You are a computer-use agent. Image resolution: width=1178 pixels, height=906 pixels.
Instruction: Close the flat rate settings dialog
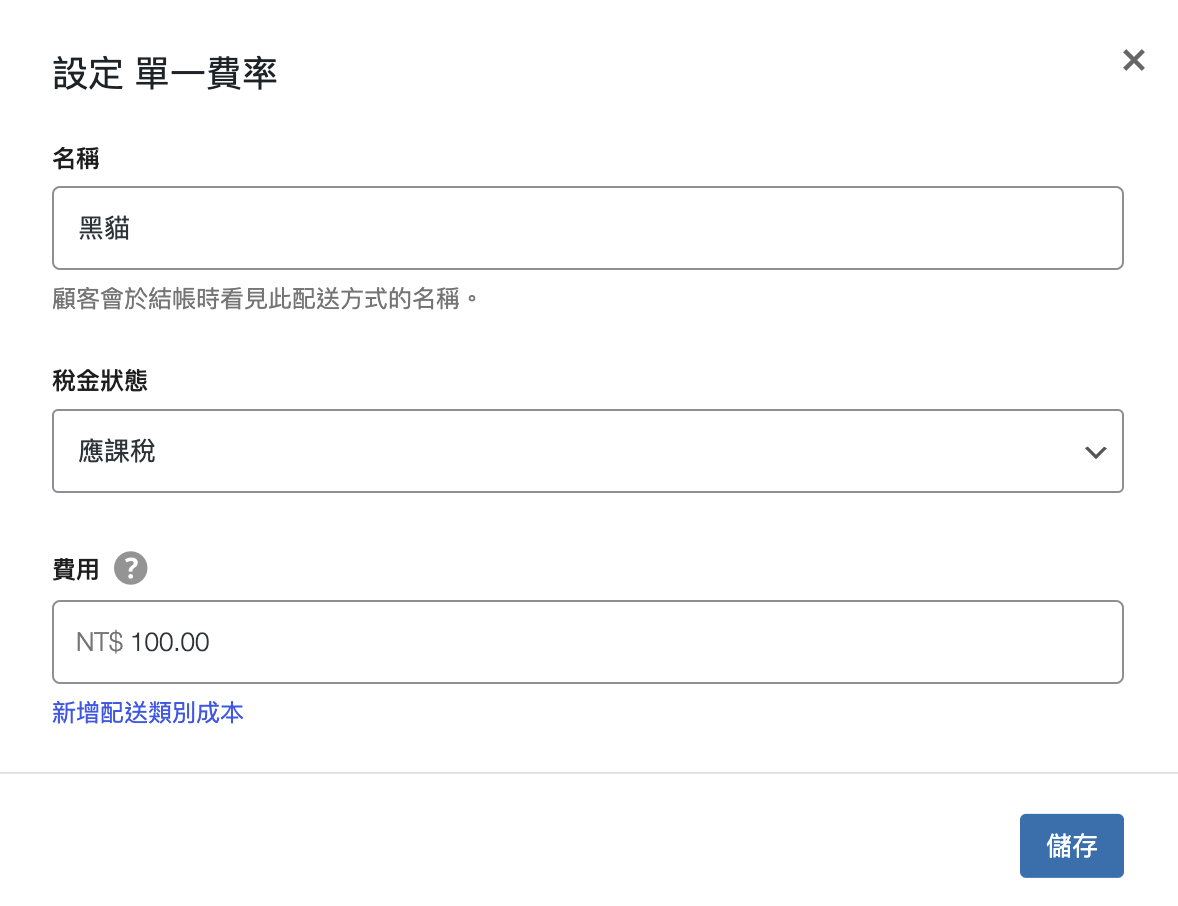pos(1133,61)
